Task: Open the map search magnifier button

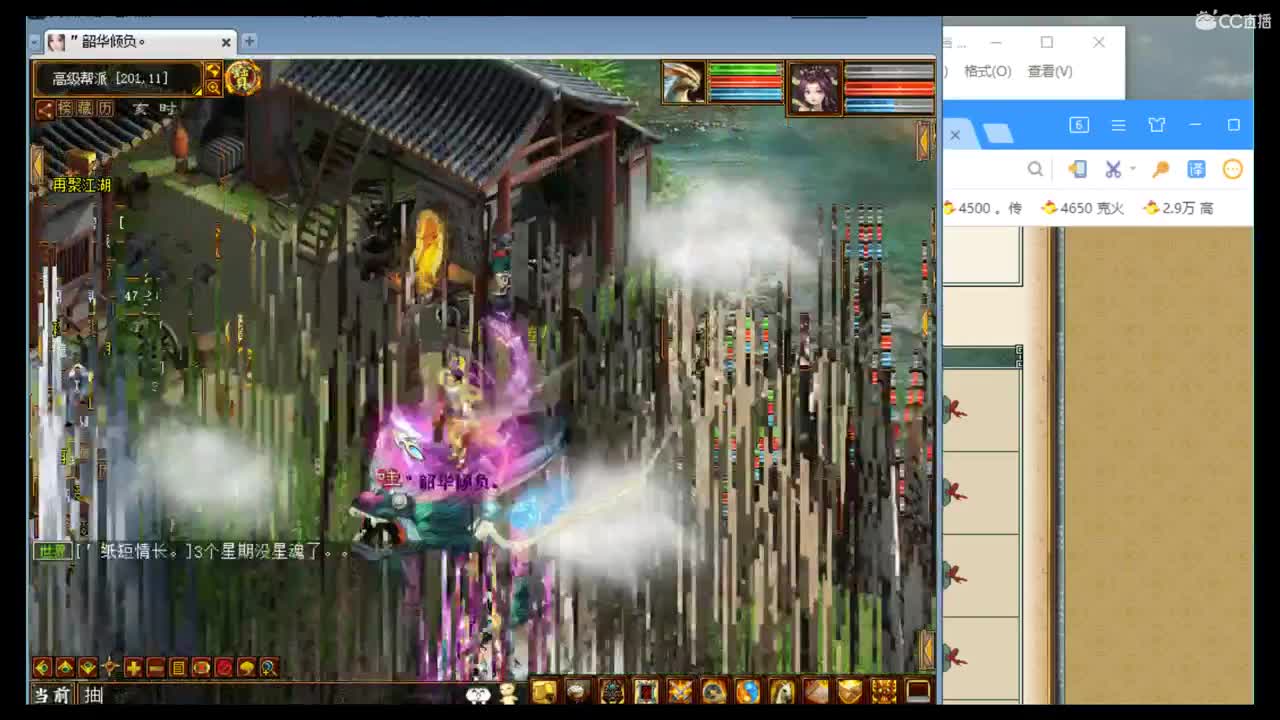Action: (213, 87)
